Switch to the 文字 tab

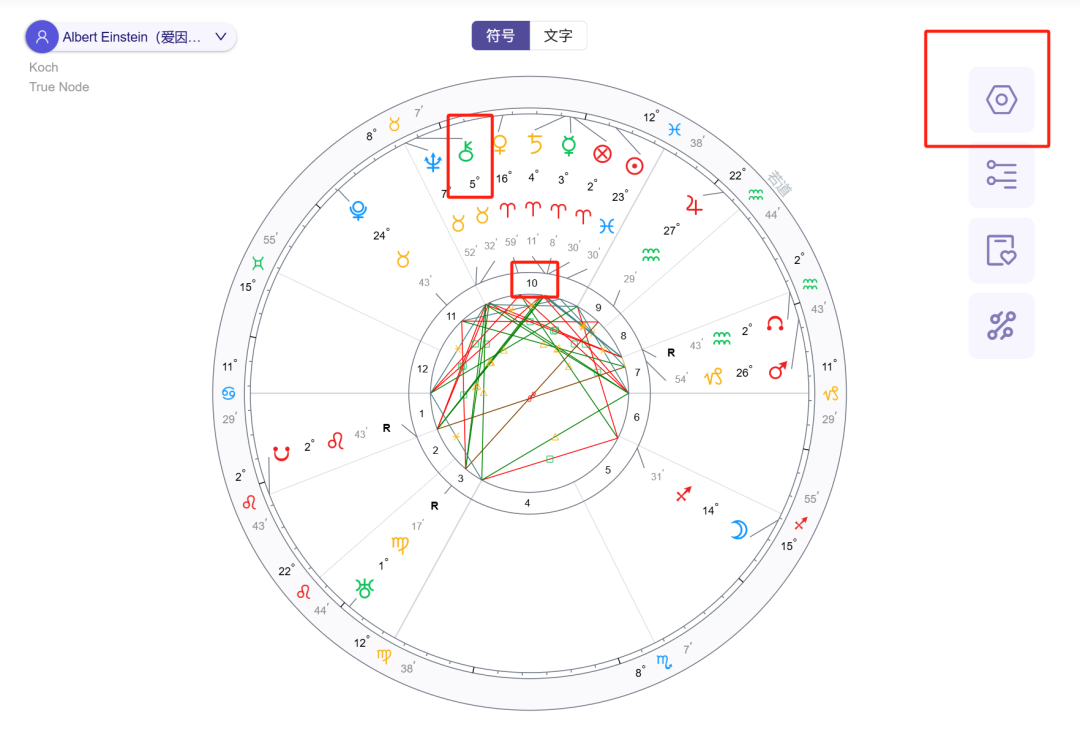(558, 36)
